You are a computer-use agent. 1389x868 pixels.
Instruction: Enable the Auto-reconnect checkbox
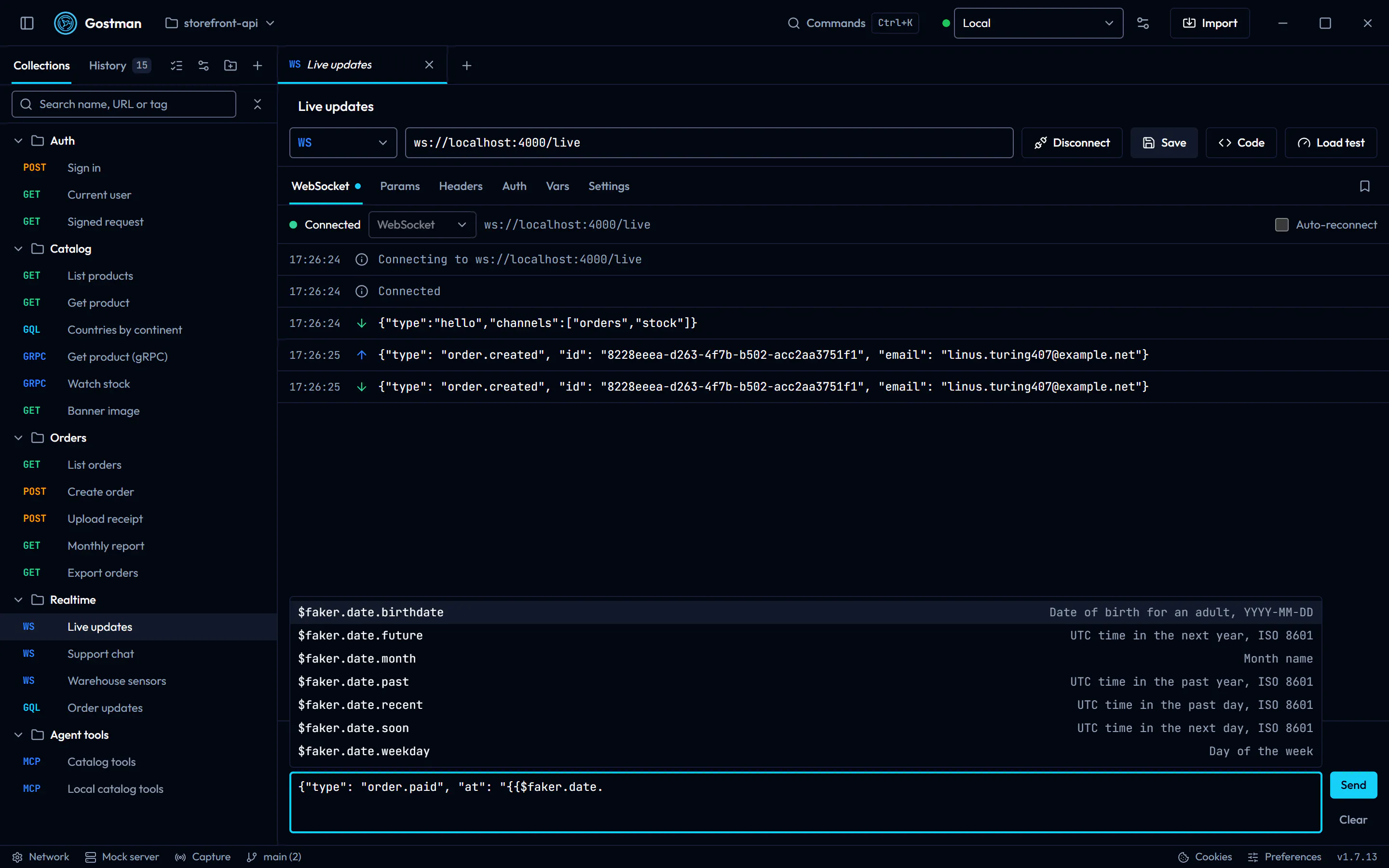tap(1281, 224)
